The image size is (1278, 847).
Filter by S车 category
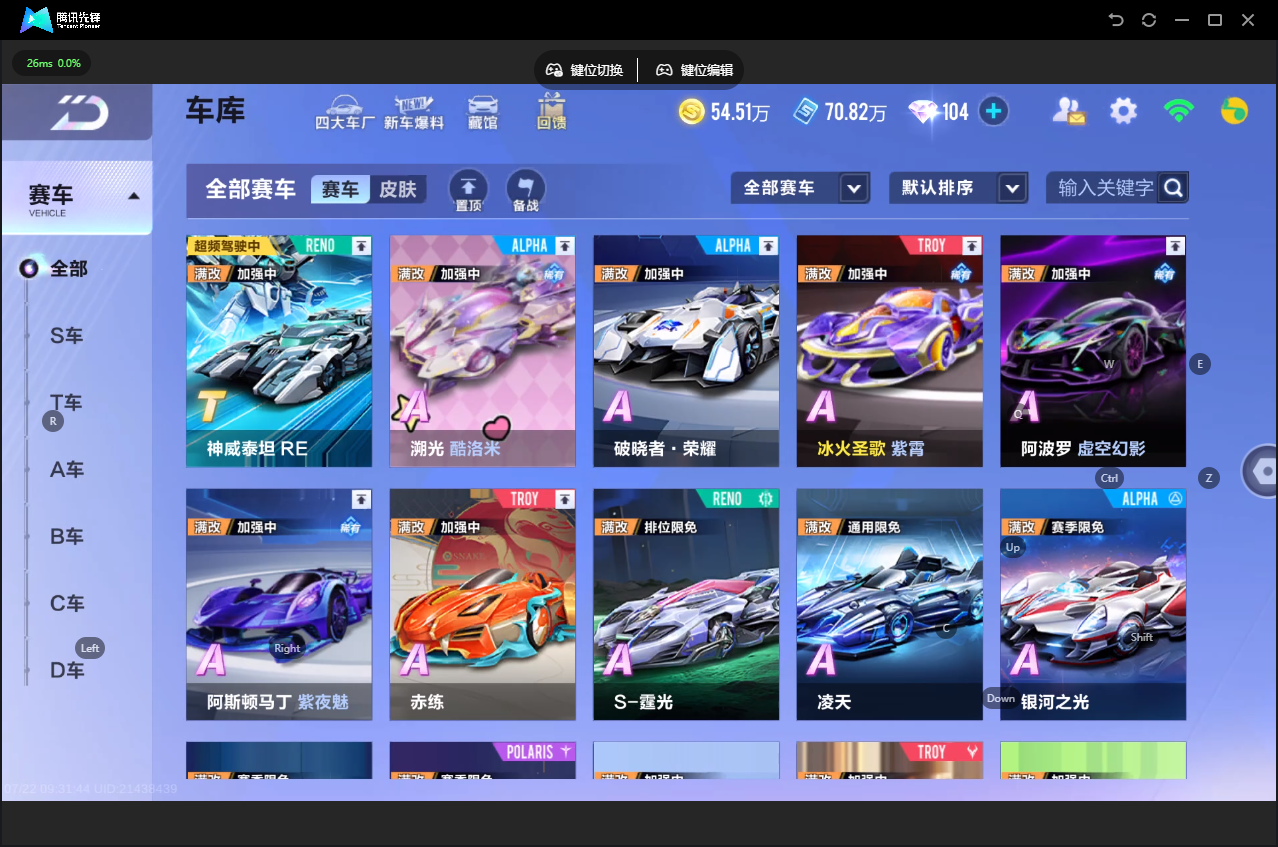(x=66, y=336)
